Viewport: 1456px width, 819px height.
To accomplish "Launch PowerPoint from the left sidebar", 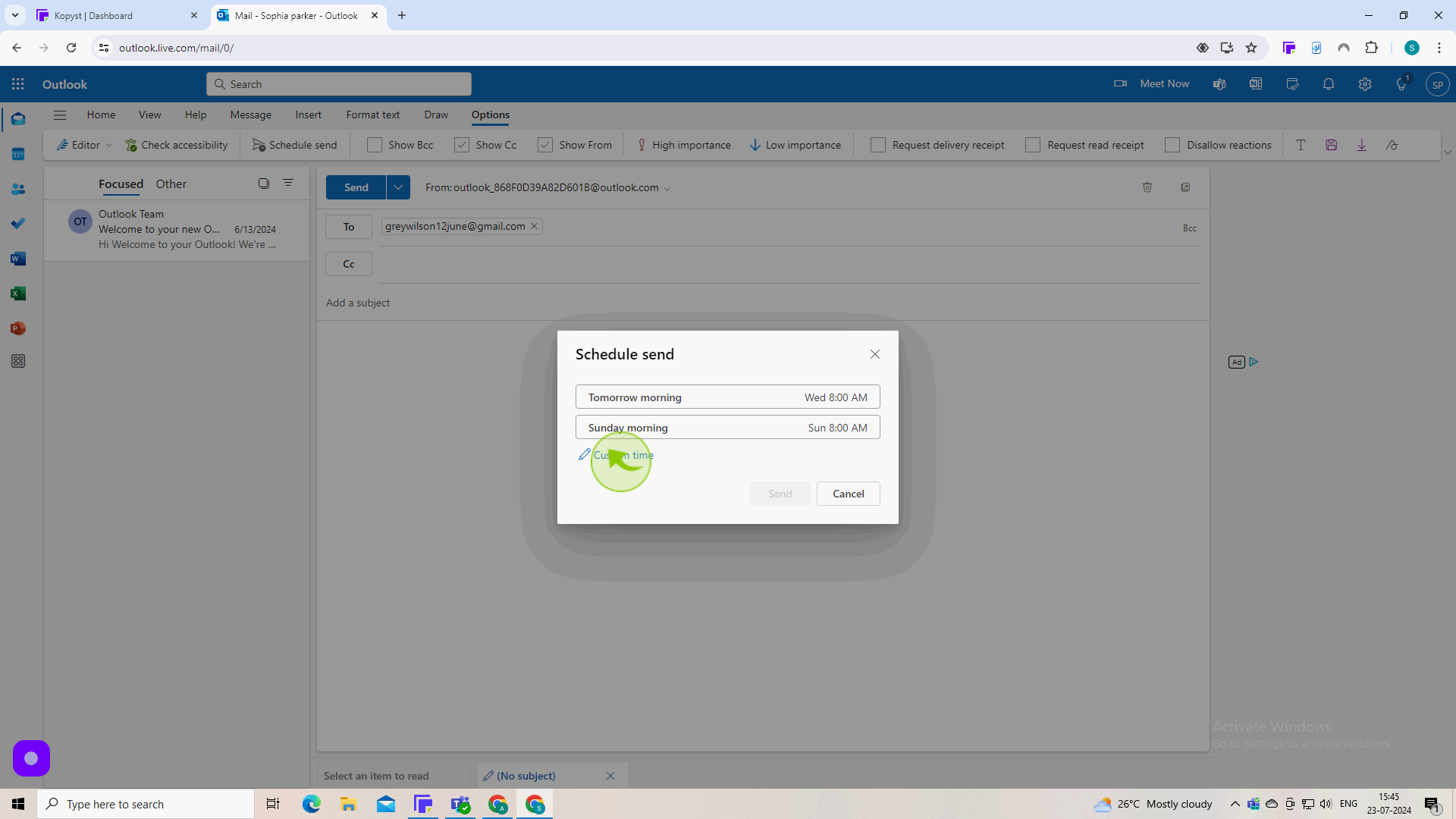I will point(18,328).
